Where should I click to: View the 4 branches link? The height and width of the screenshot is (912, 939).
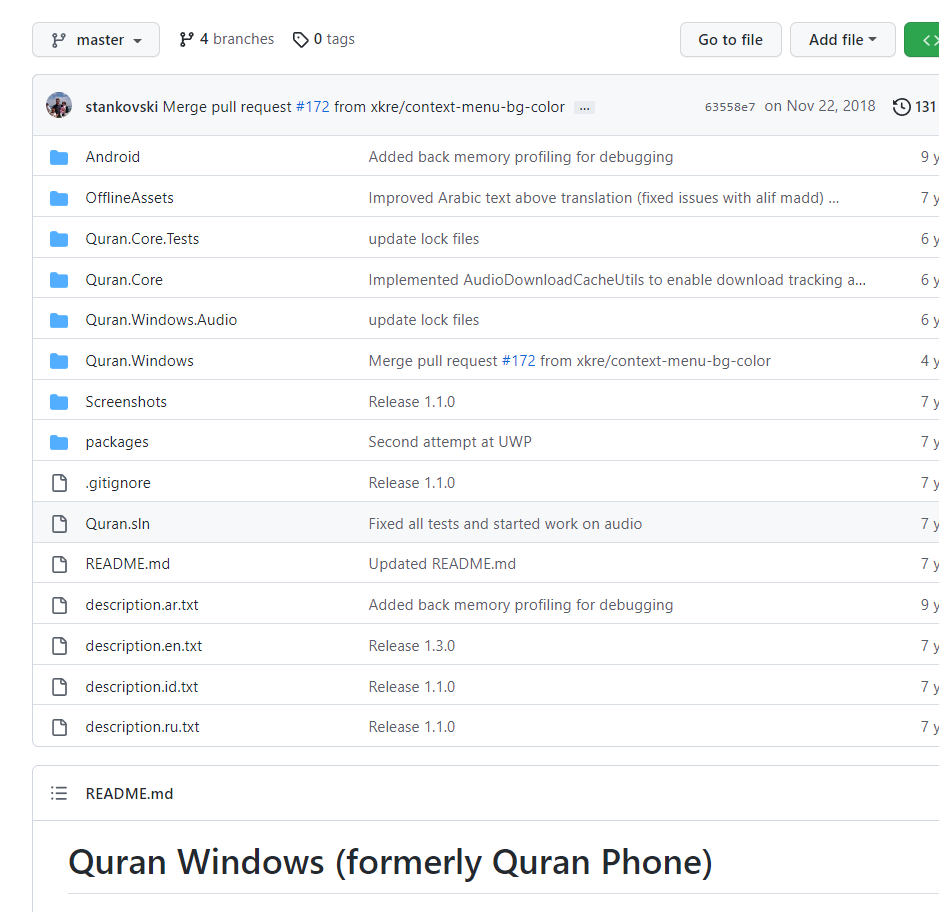tap(226, 39)
